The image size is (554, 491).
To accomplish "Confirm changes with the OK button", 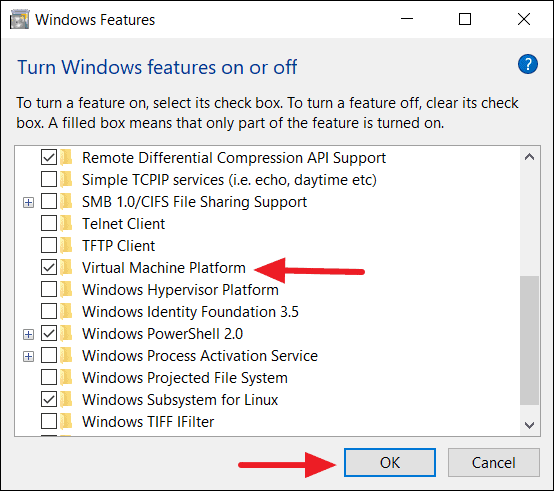I will [x=390, y=462].
